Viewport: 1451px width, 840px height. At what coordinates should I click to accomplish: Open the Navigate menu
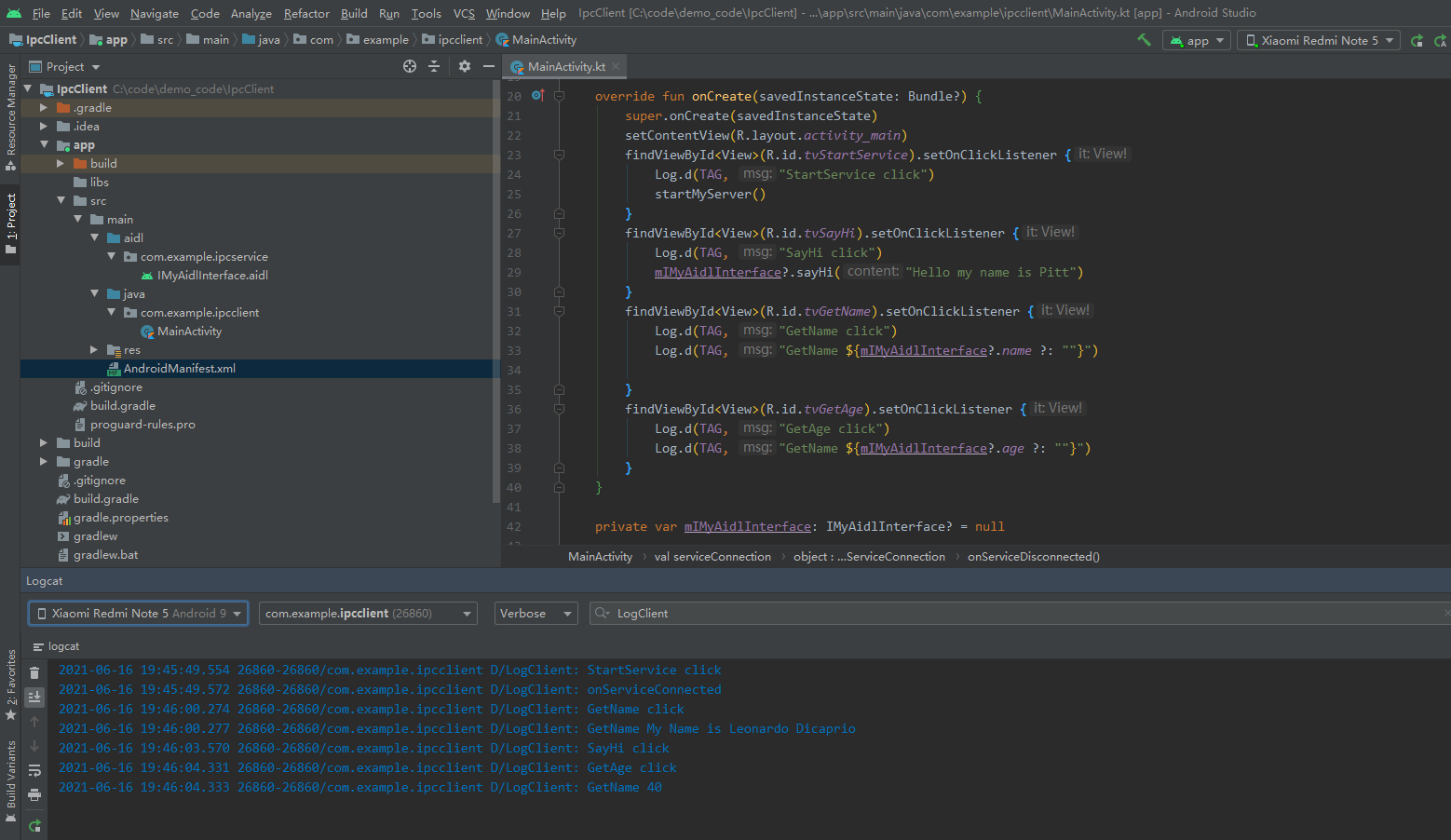coord(154,13)
